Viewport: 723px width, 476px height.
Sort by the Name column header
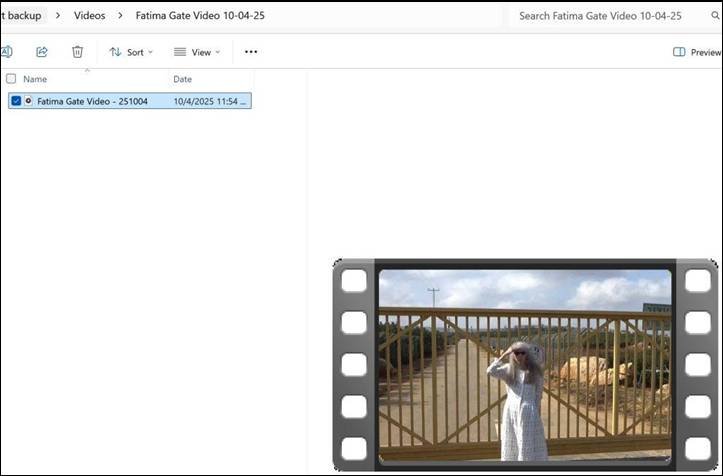click(35, 79)
